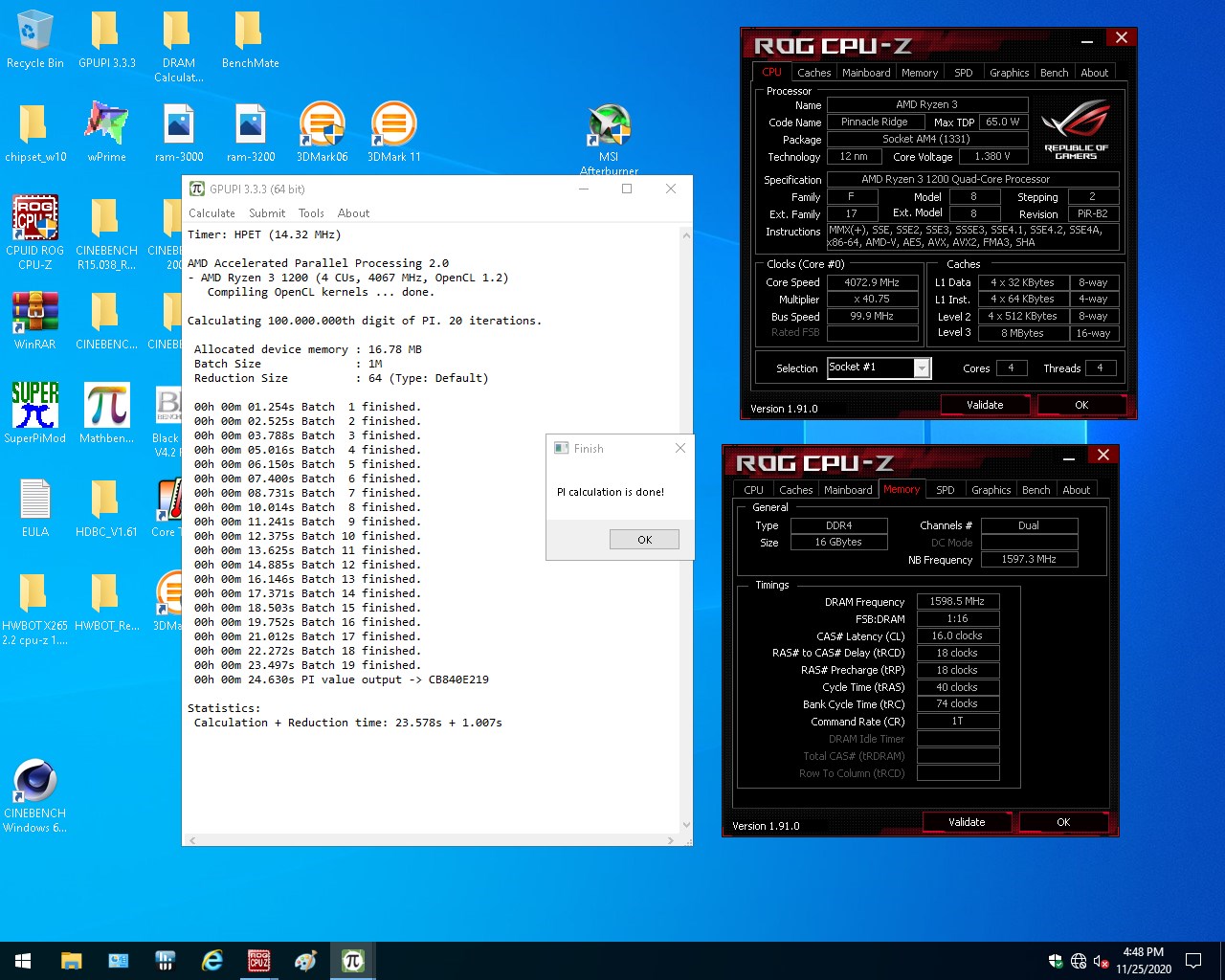This screenshot has height=980, width=1225.
Task: Launch the SuperPiMod shortcut
Action: pos(35,413)
